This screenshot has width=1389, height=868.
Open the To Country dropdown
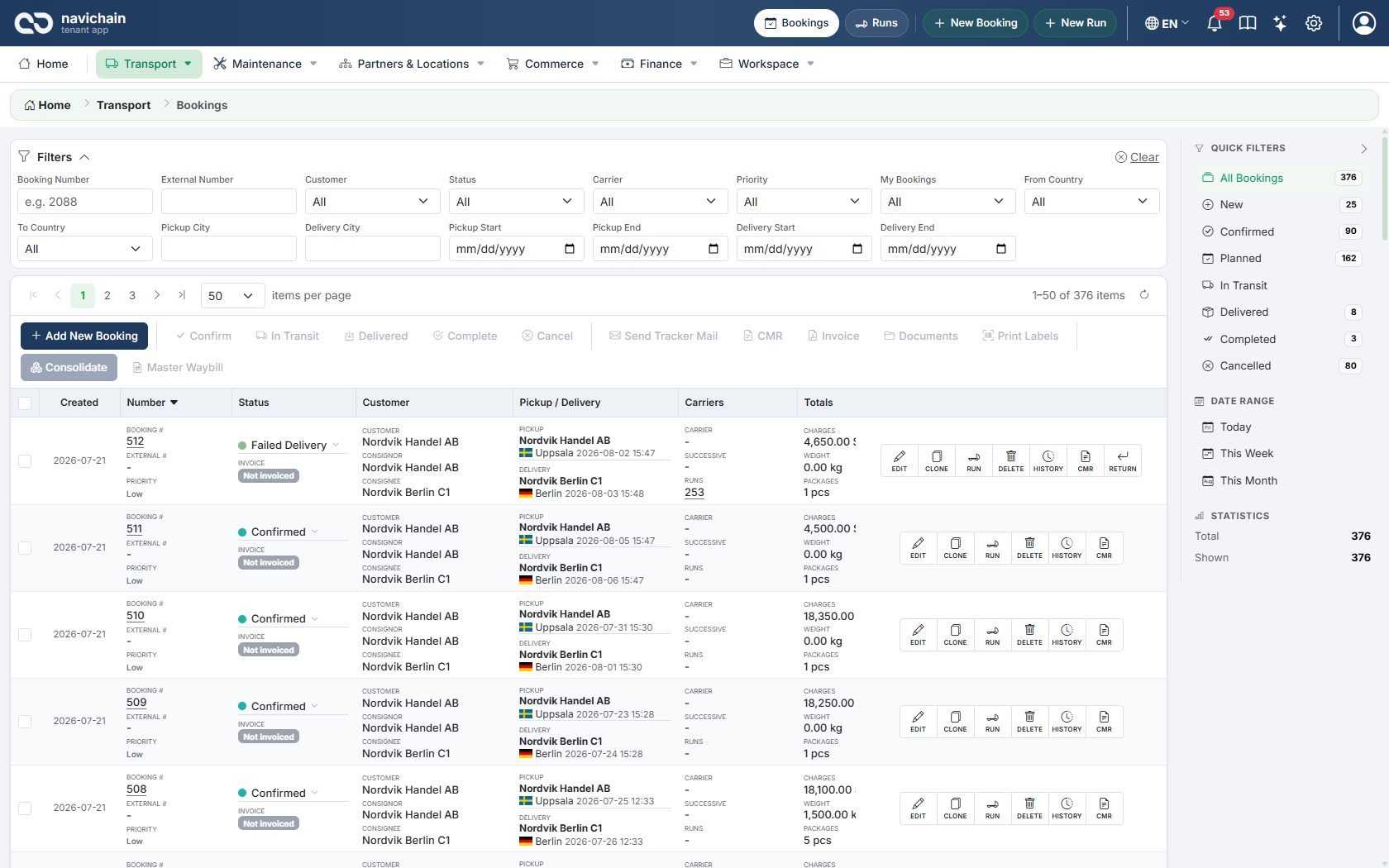click(x=84, y=249)
